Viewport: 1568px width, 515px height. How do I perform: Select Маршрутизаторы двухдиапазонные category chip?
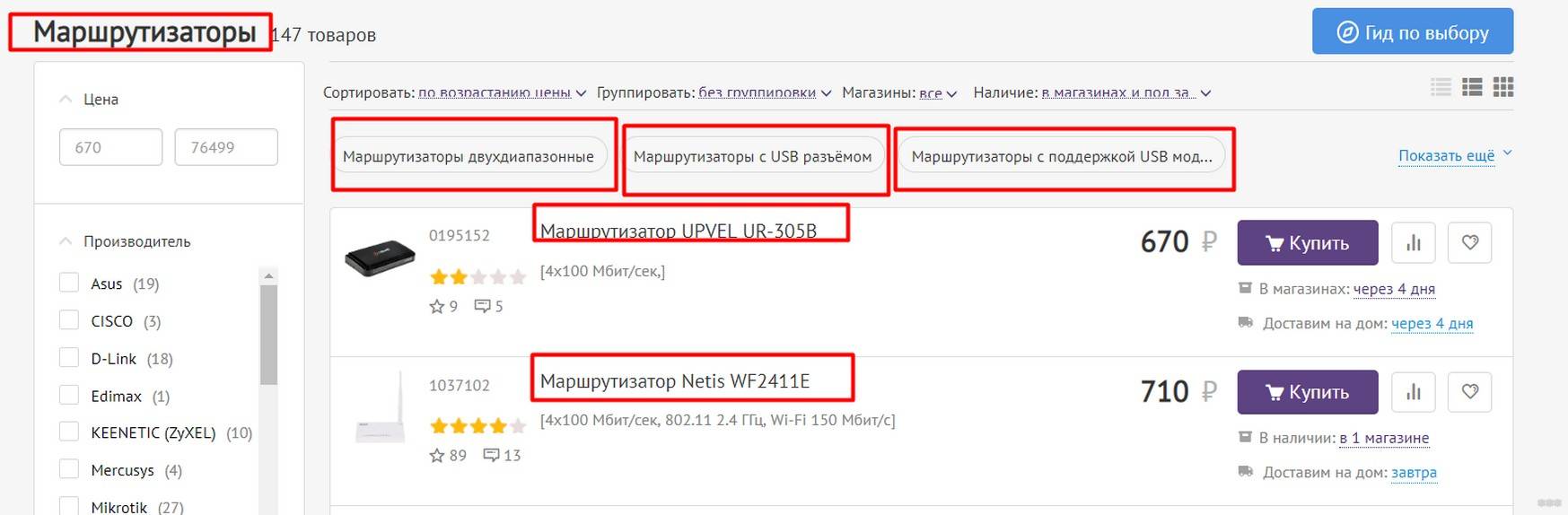(468, 156)
